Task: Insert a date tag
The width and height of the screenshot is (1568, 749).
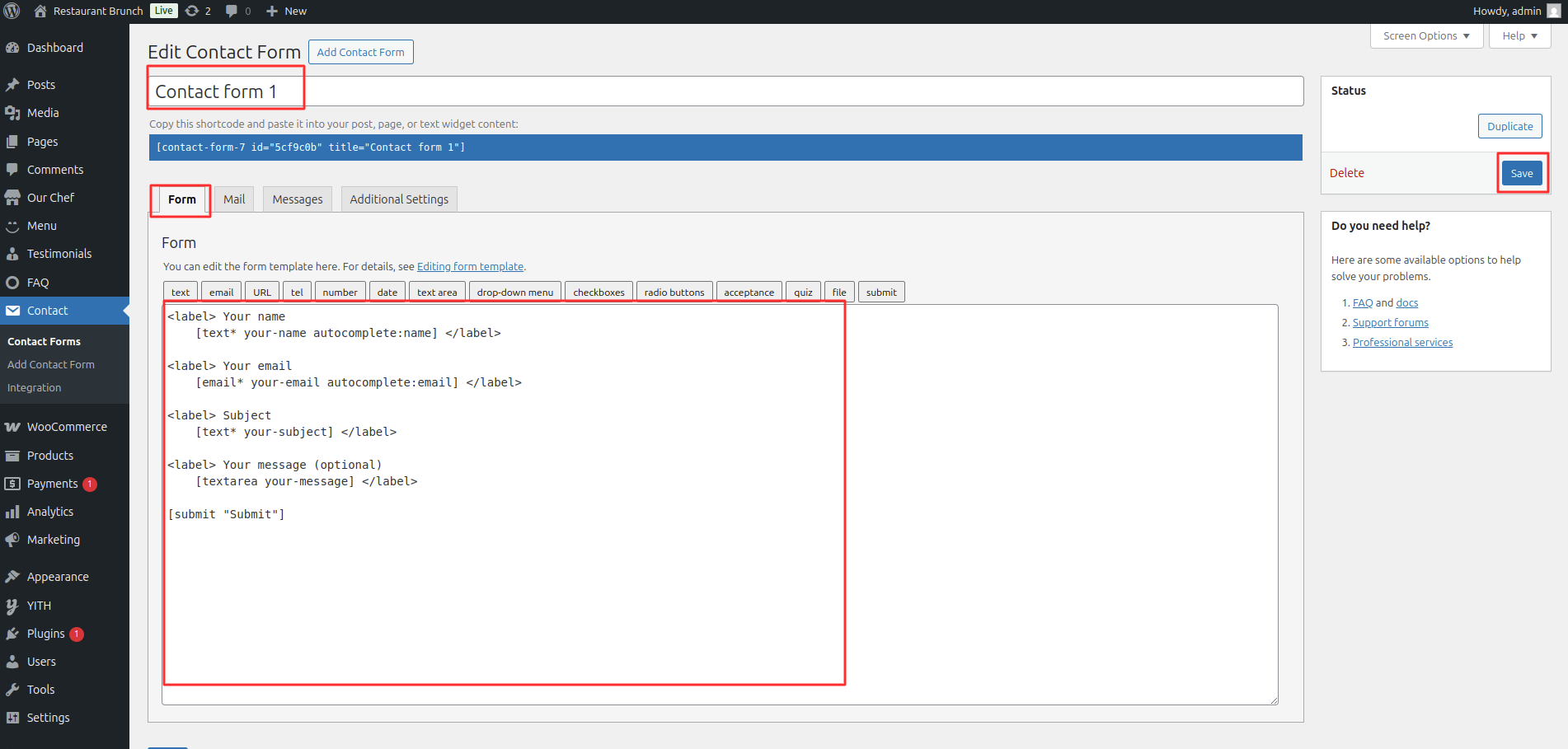Action: [x=387, y=292]
